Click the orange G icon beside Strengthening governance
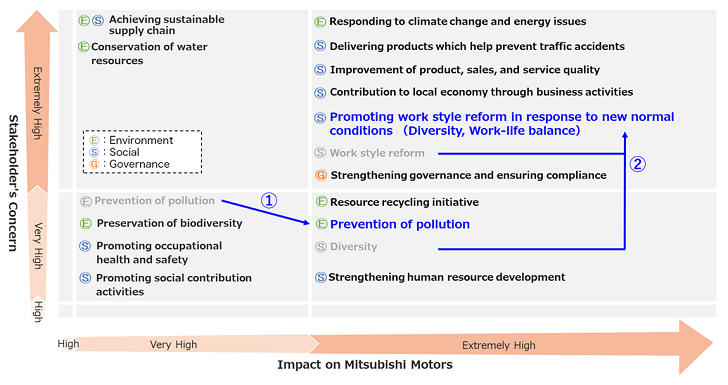The image size is (728, 385). point(320,175)
